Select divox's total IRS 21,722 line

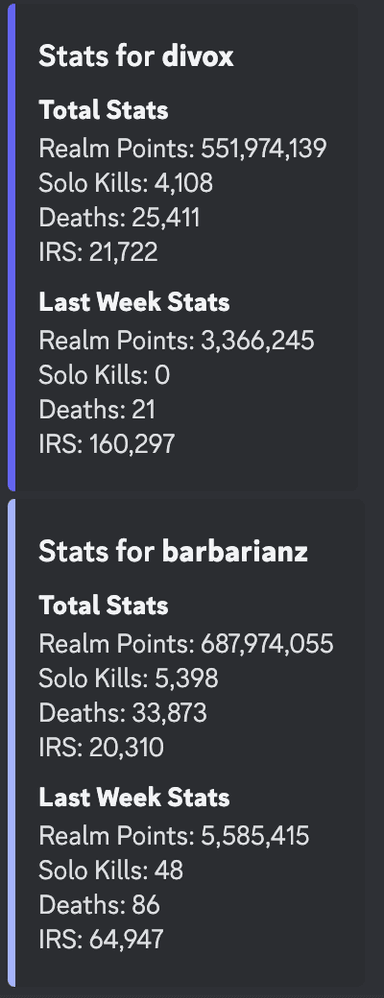pyautogui.click(x=98, y=252)
